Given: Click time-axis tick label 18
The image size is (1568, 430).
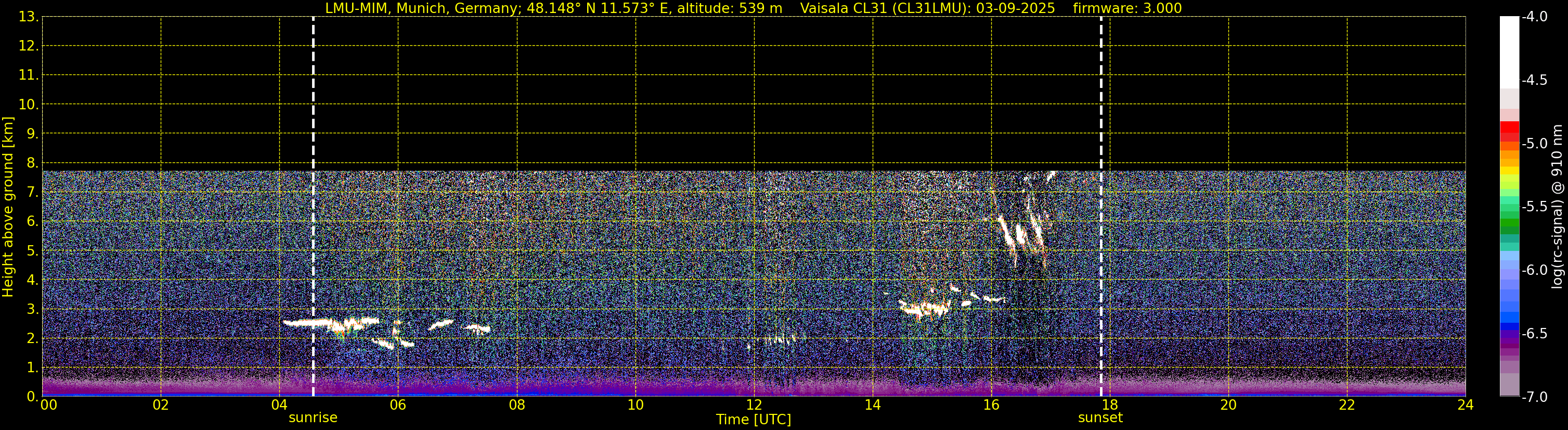Looking at the screenshot, I should (1110, 405).
